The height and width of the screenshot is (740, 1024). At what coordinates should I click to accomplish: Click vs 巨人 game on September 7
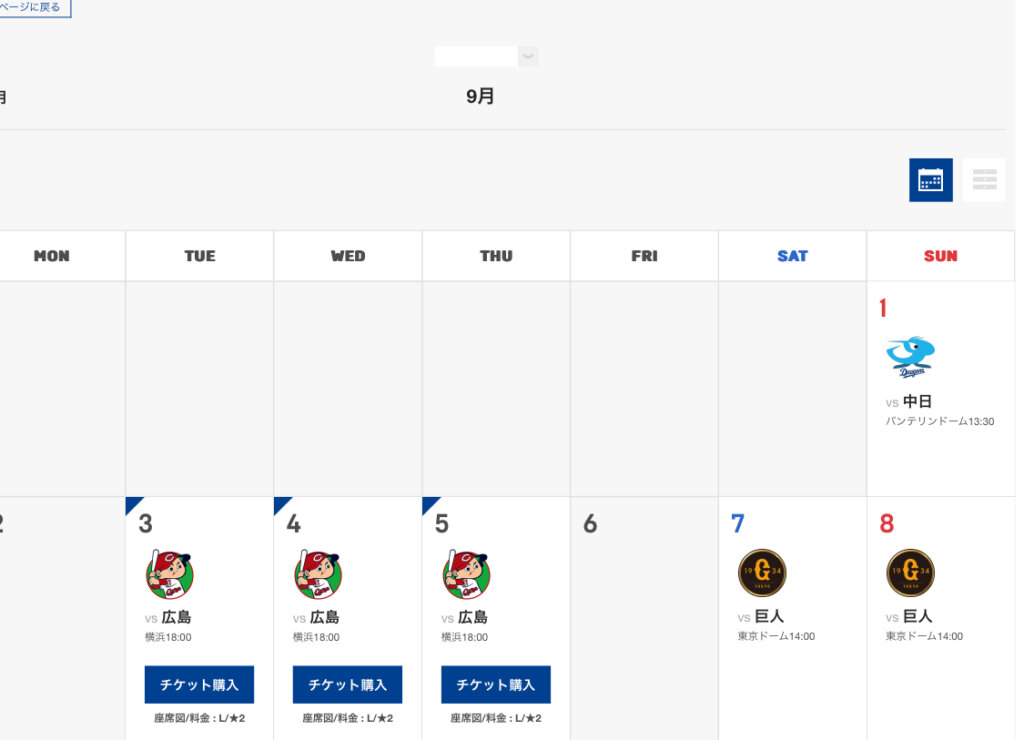click(762, 617)
